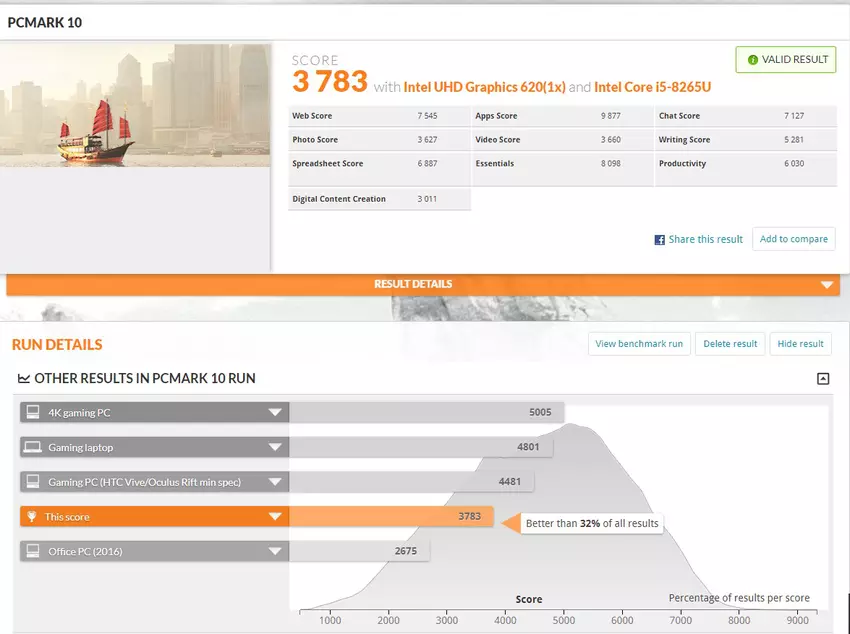Click the Facebook icon beside Share this result

660,240
